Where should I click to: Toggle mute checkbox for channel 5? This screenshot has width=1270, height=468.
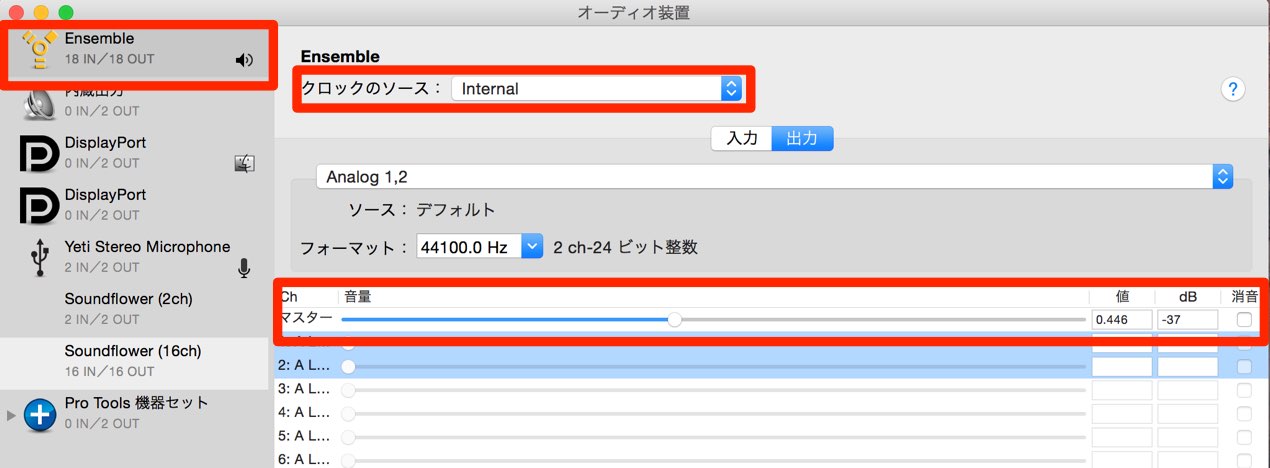[1244, 437]
